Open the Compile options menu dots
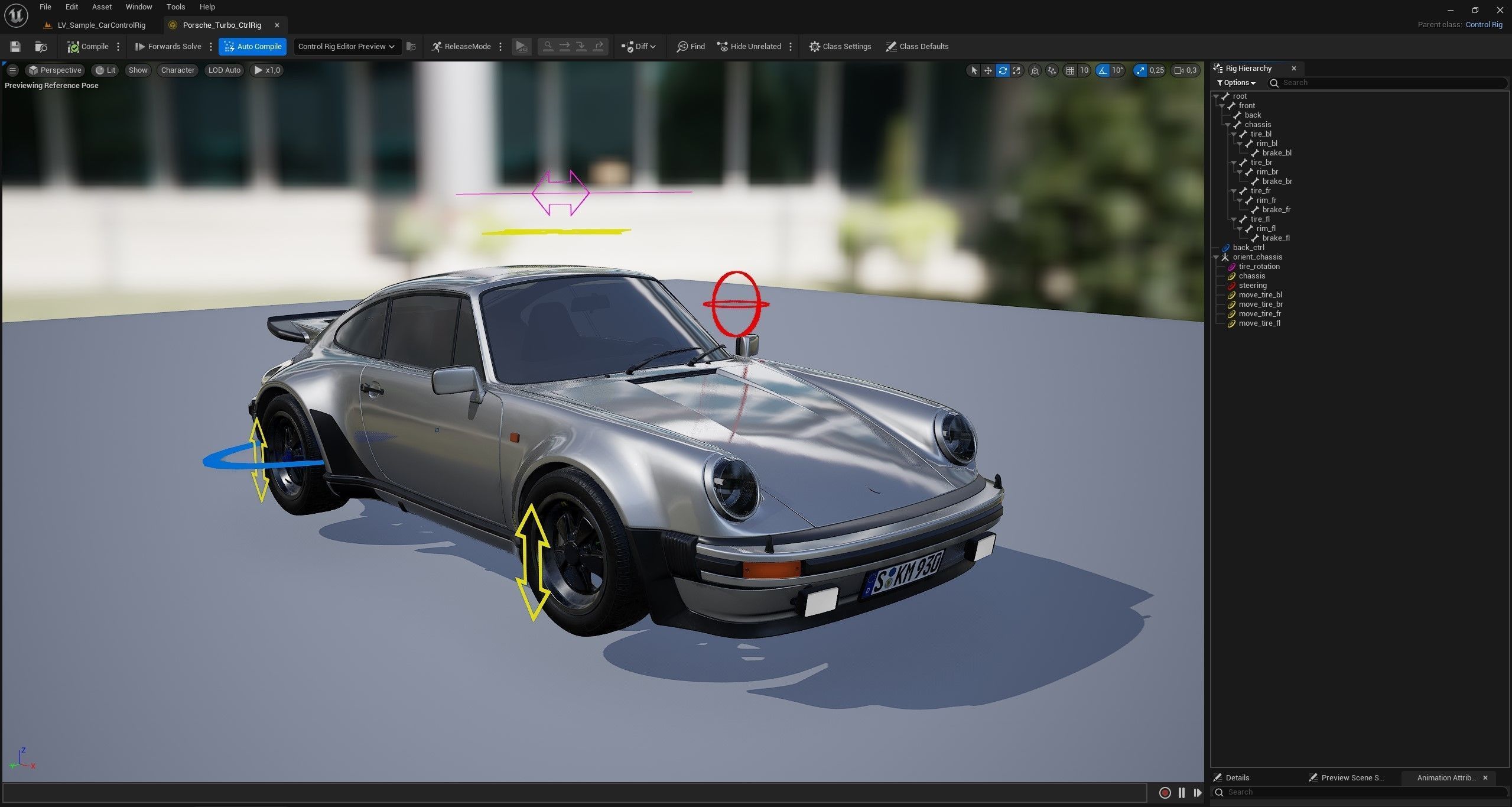This screenshot has height=807, width=1512. tap(118, 47)
